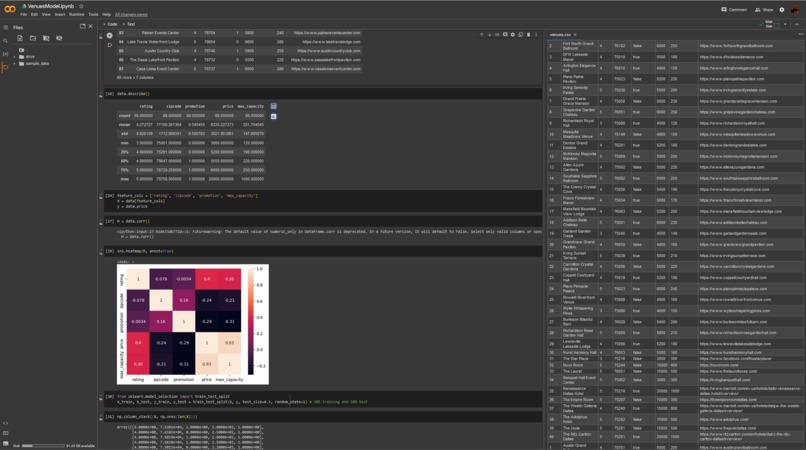
Task: Click the M = data.corr() code cell
Action: coord(323,221)
